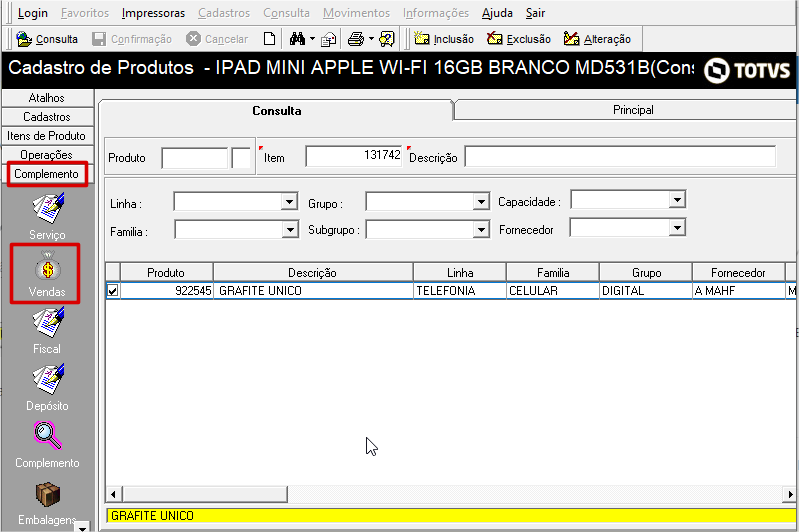Open the Cadastros sidebar section
The width and height of the screenshot is (799, 532).
pyautogui.click(x=47, y=117)
